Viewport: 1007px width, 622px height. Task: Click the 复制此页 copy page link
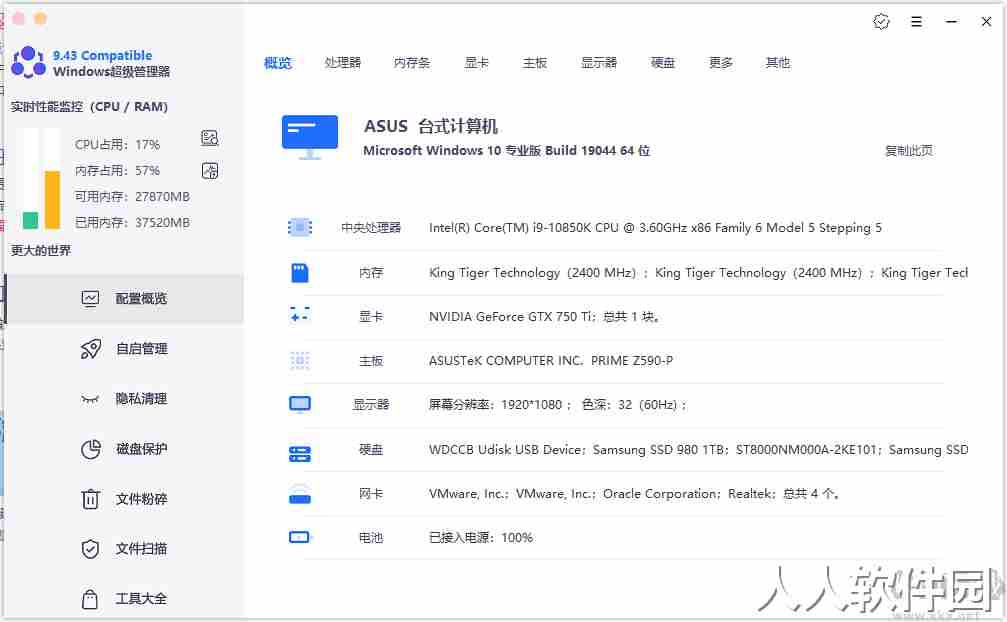(x=909, y=151)
